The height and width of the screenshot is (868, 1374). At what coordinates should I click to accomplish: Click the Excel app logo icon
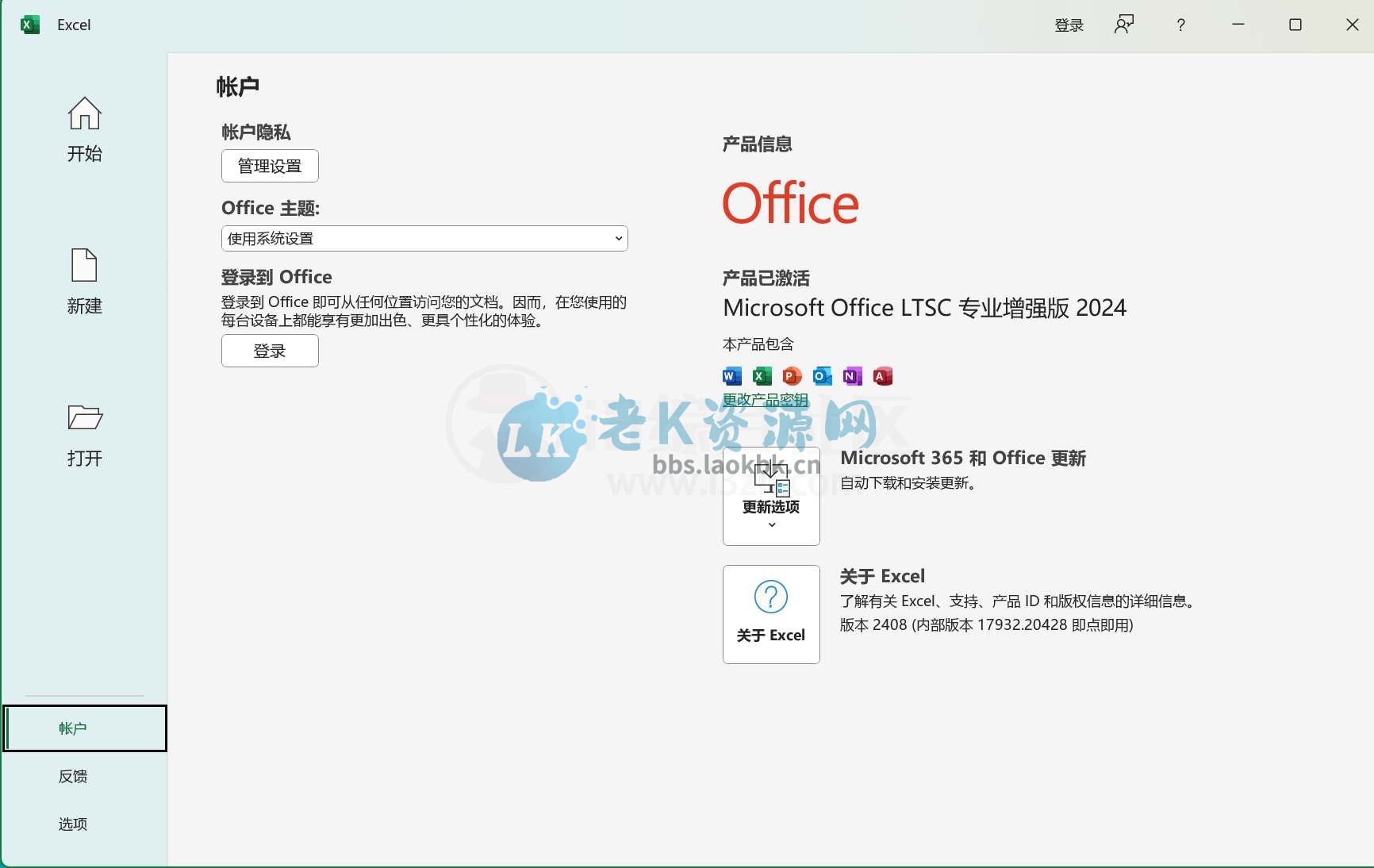click(x=30, y=25)
